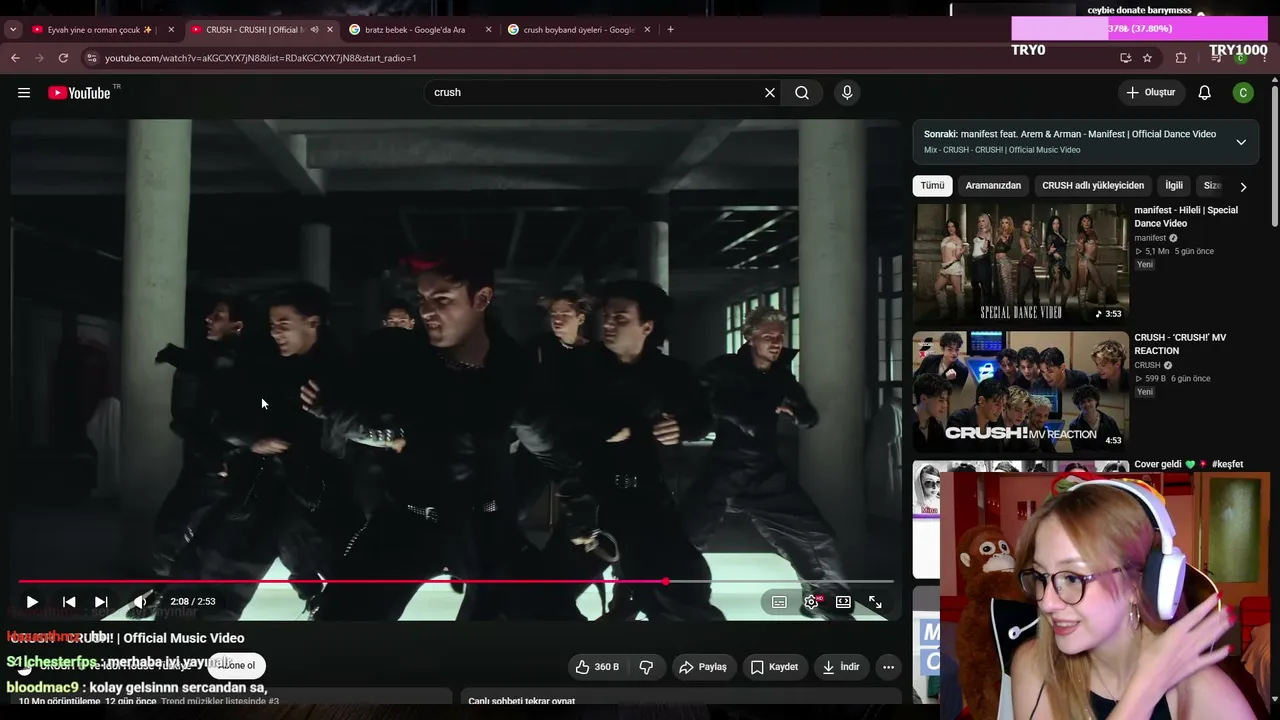Skip to next video in mix
1280x720 pixels.
(101, 602)
